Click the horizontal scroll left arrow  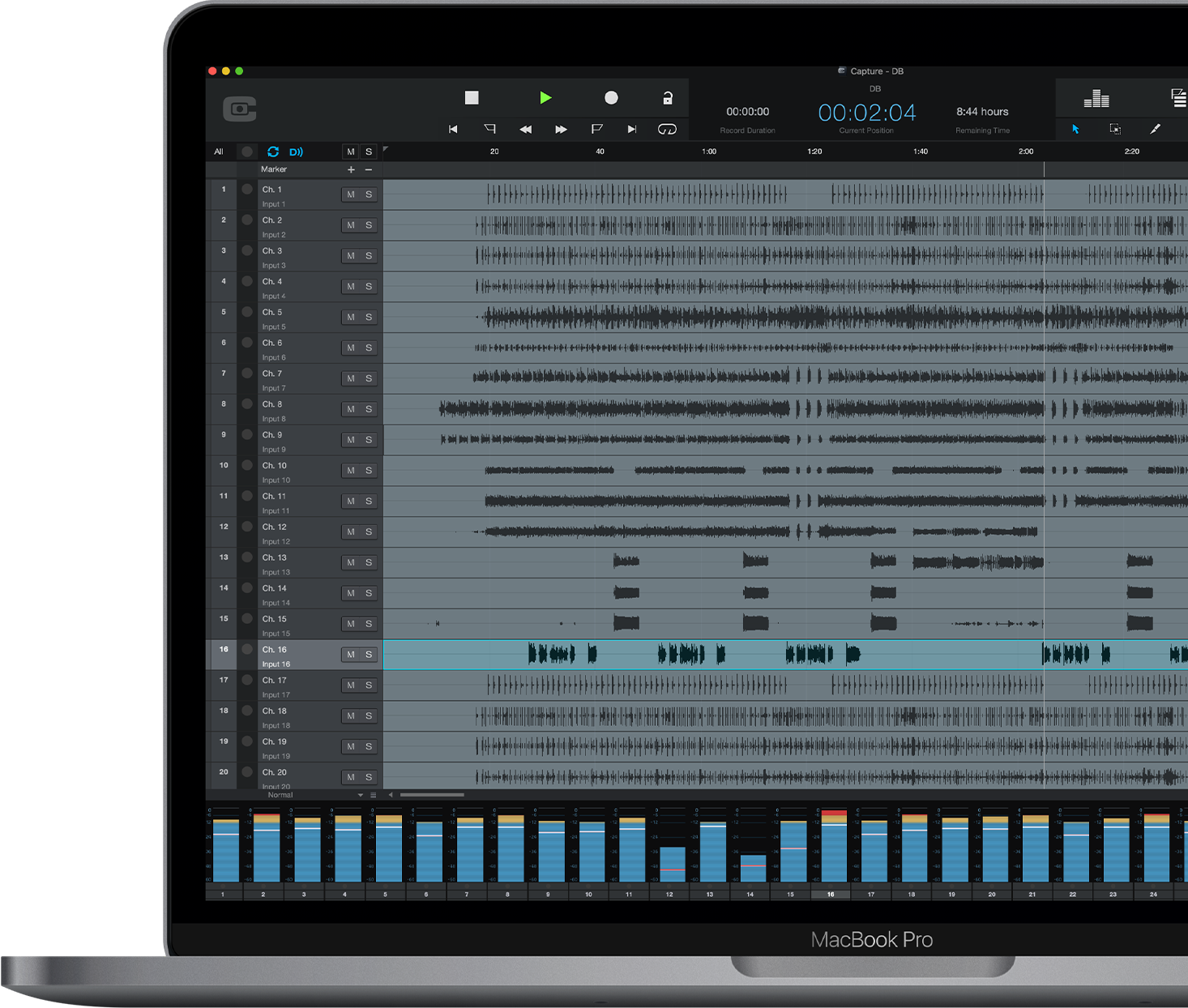point(391,795)
